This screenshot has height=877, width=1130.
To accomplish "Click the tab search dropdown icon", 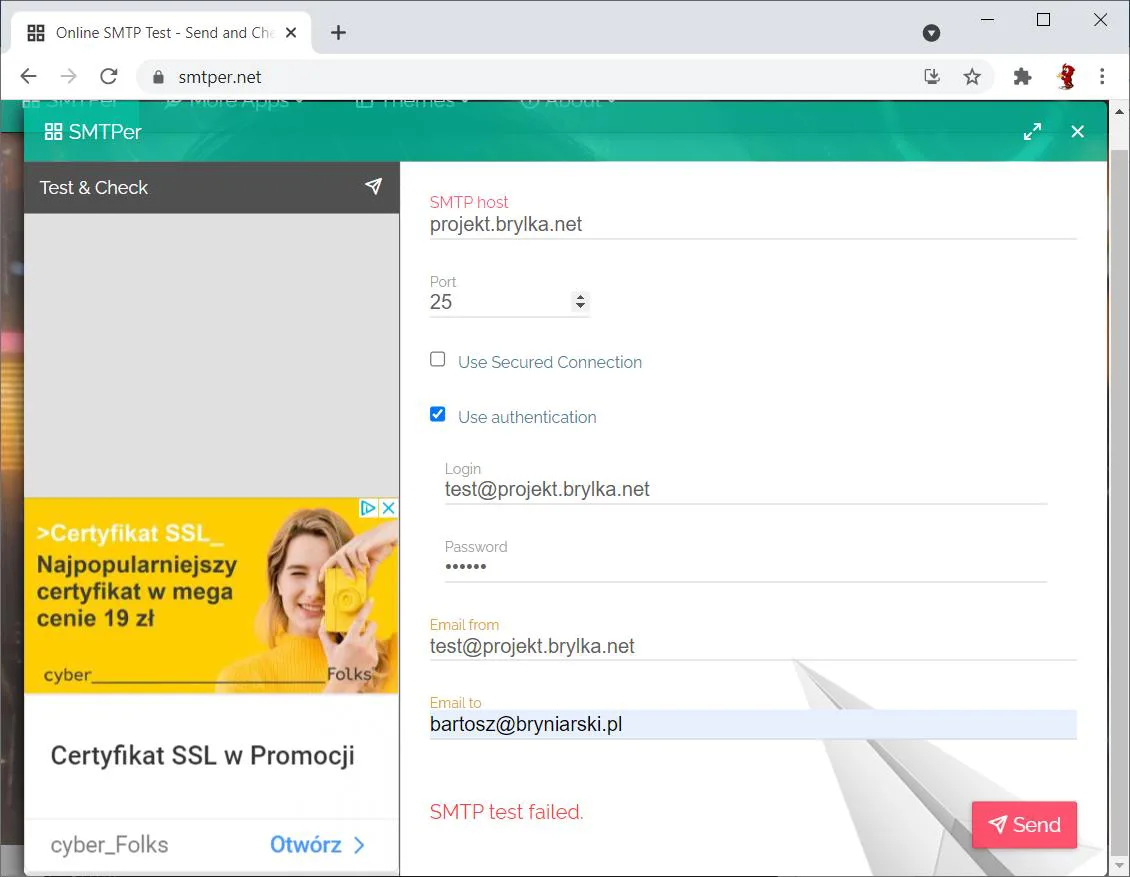I will pyautogui.click(x=931, y=32).
